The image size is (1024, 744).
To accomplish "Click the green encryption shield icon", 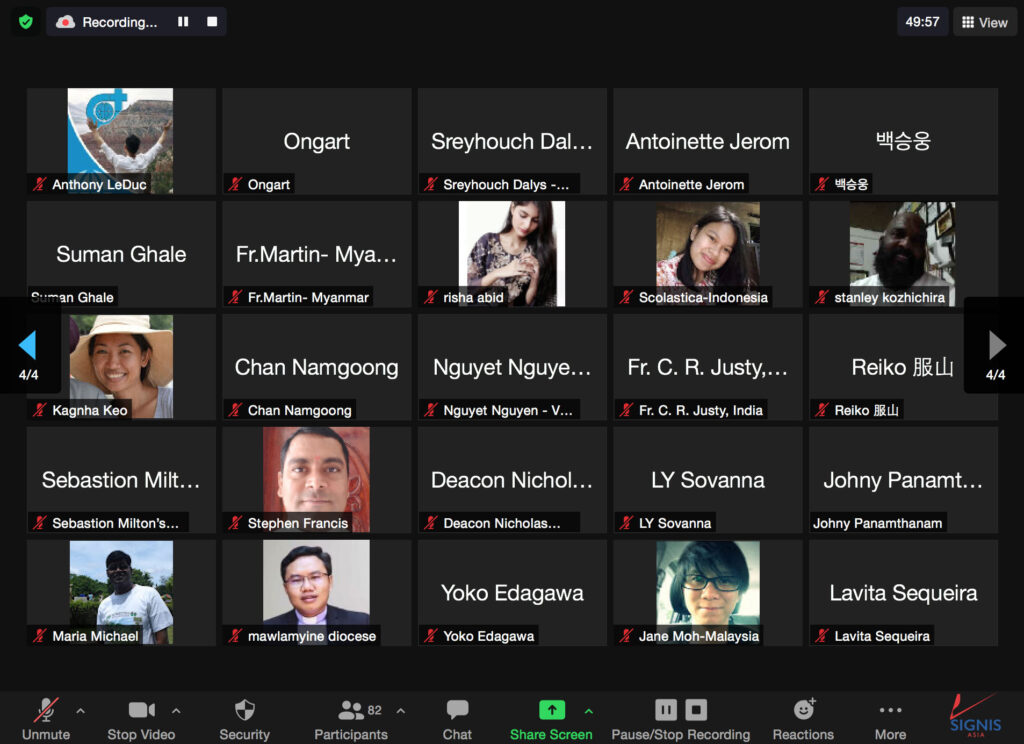I will (26, 22).
